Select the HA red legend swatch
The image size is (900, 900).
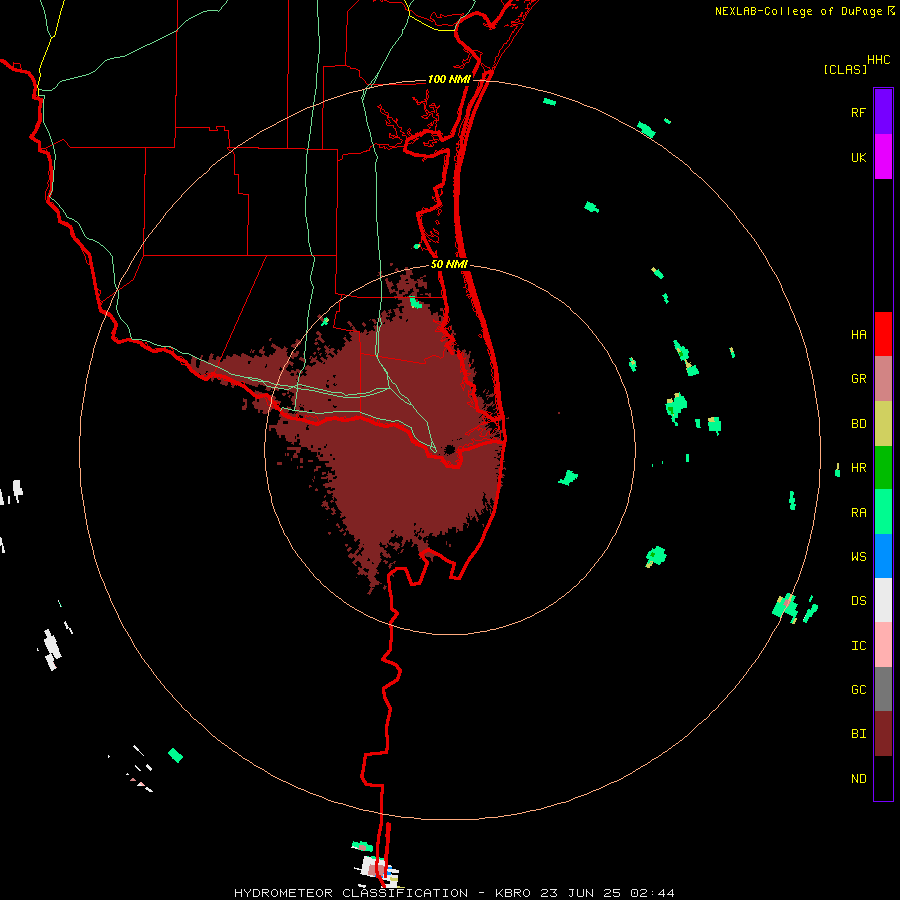[x=883, y=334]
